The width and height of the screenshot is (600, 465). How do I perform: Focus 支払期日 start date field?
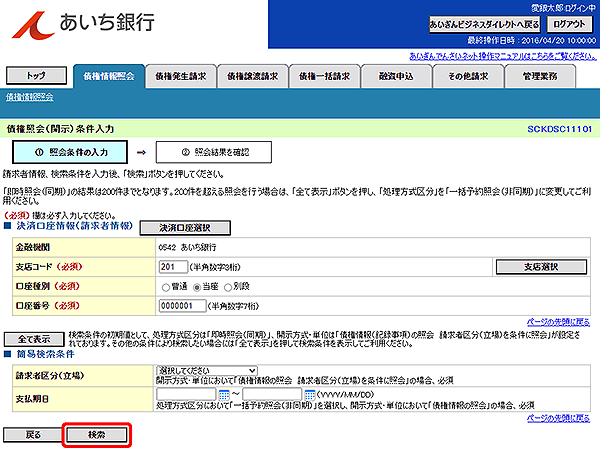pos(186,394)
